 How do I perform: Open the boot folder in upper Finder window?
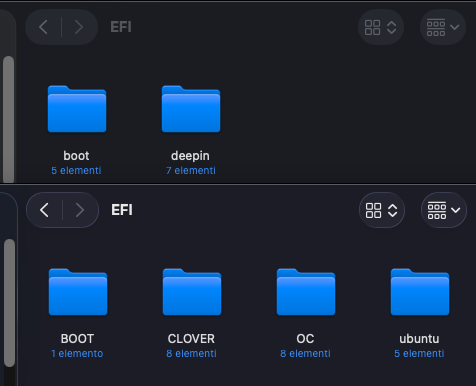(77, 109)
